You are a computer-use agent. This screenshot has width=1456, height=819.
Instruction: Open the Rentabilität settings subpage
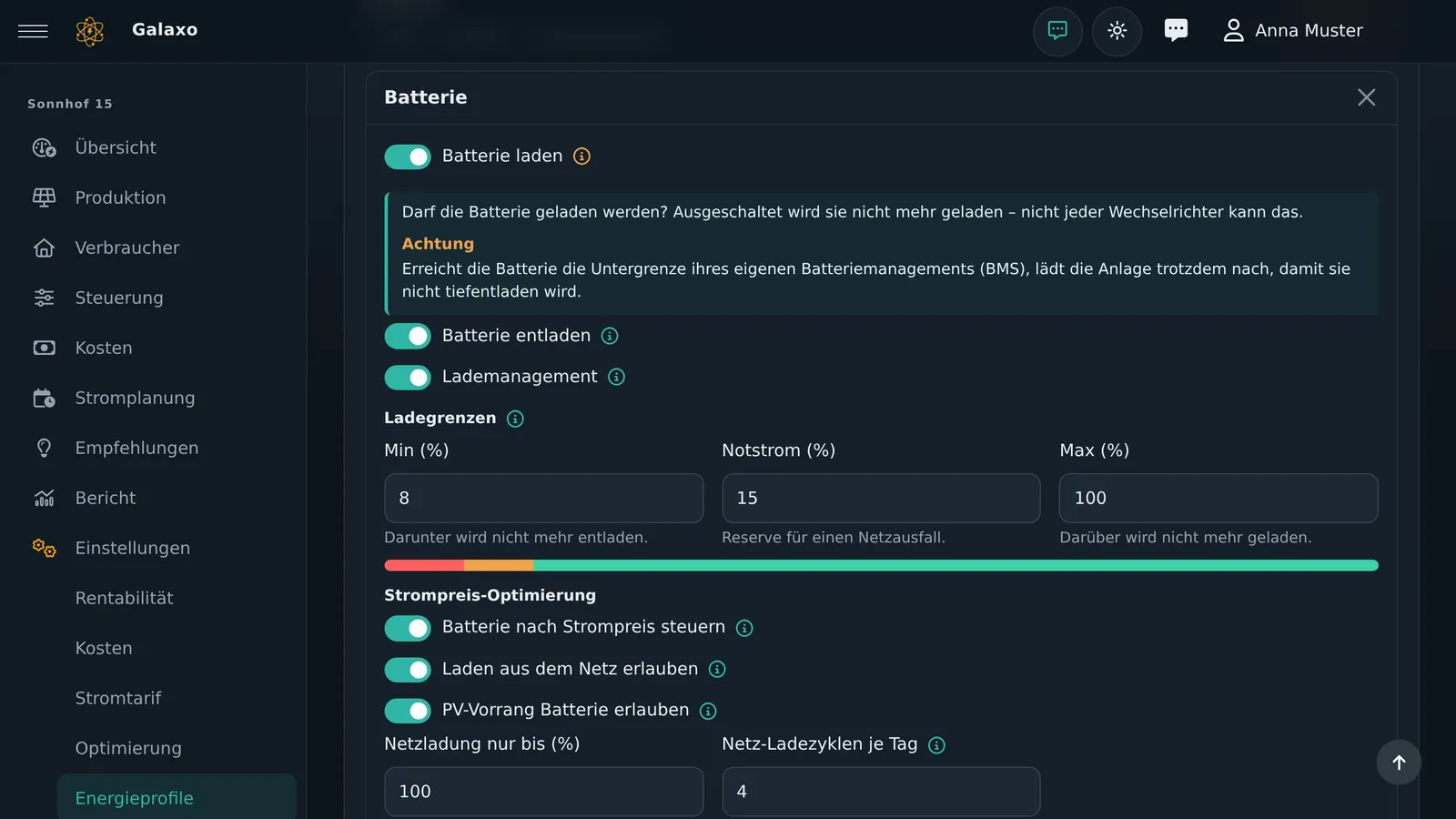(177, 598)
